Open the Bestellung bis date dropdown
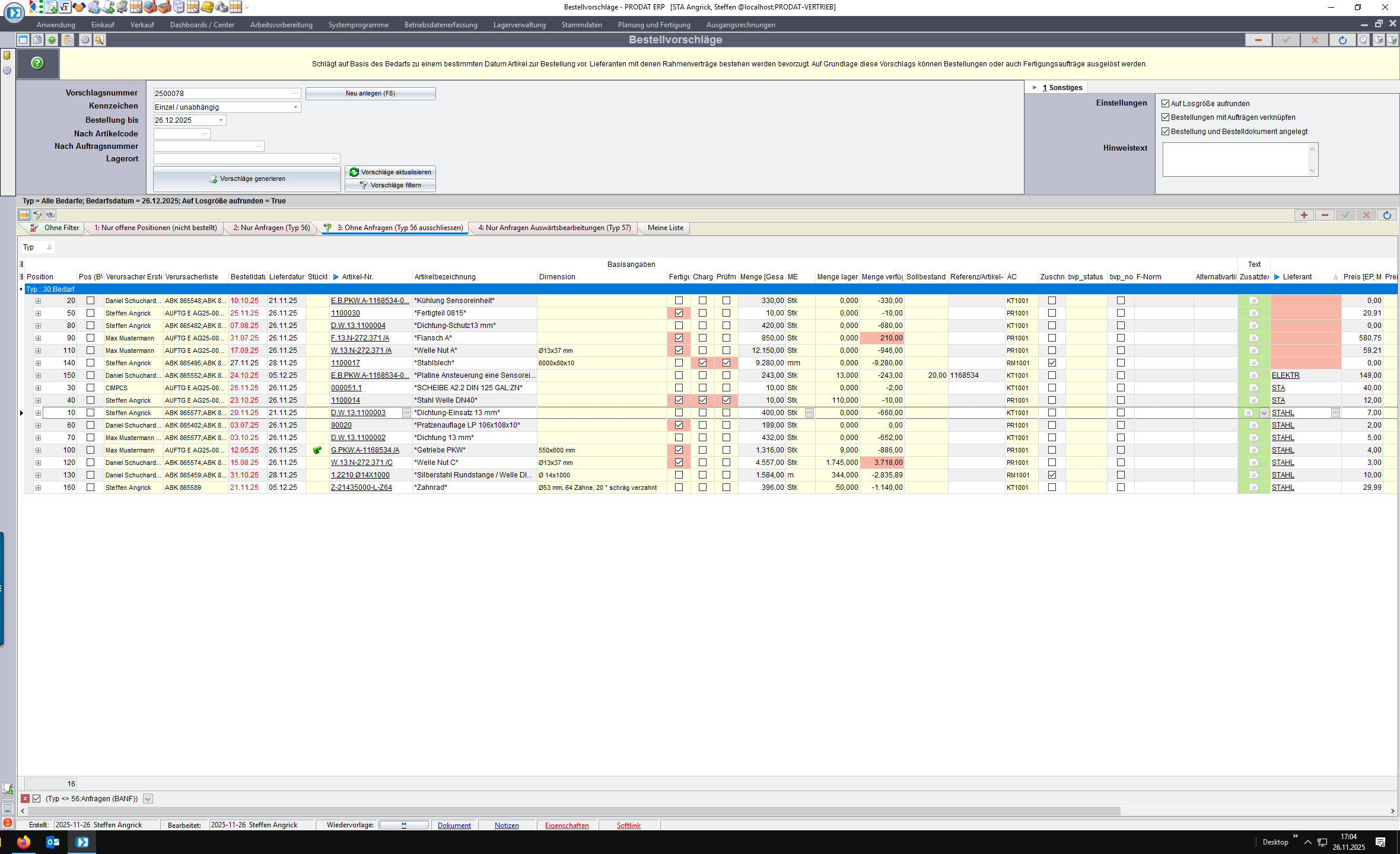The image size is (1400, 854). point(221,120)
